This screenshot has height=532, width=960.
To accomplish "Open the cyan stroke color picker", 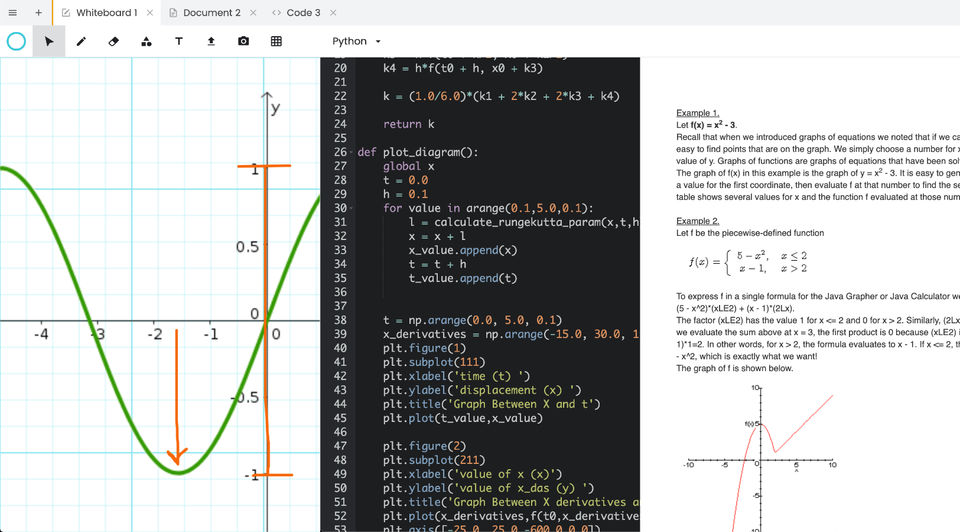I will pos(16,41).
